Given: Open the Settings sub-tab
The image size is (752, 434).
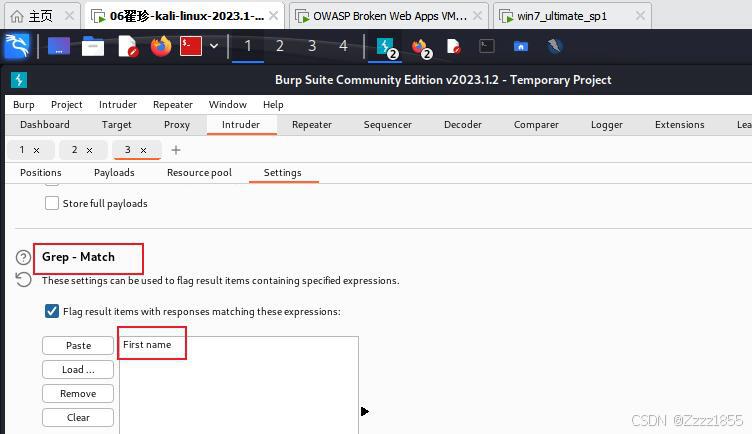Looking at the screenshot, I should pyautogui.click(x=282, y=173).
